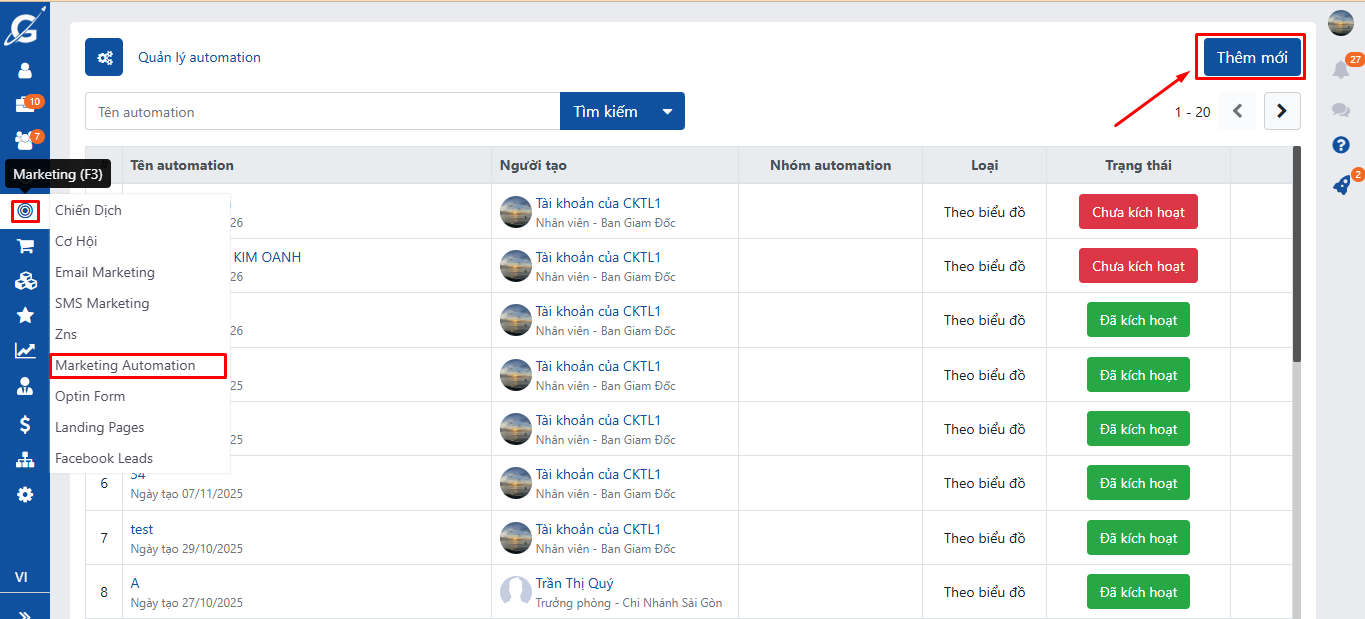
Task: Click the star icon in left sidebar
Action: point(25,315)
